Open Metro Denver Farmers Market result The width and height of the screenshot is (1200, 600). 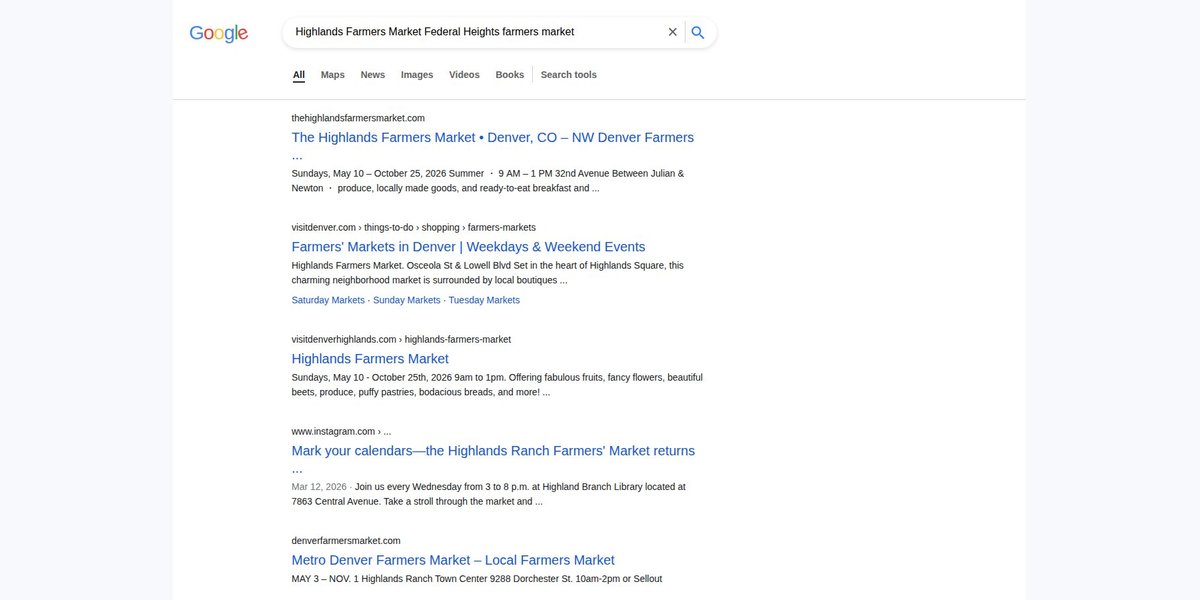coord(453,560)
